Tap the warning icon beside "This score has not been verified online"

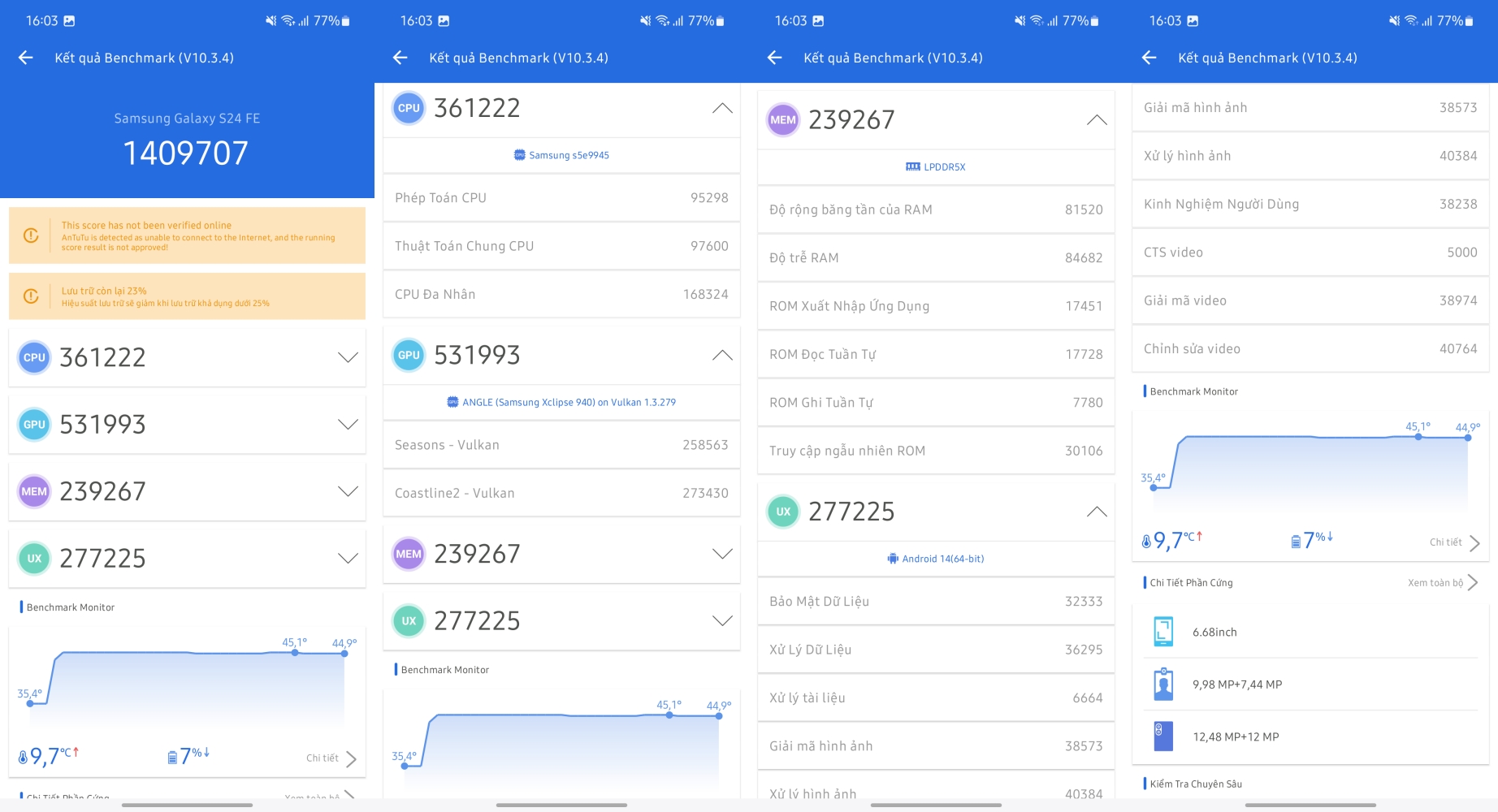[x=31, y=235]
